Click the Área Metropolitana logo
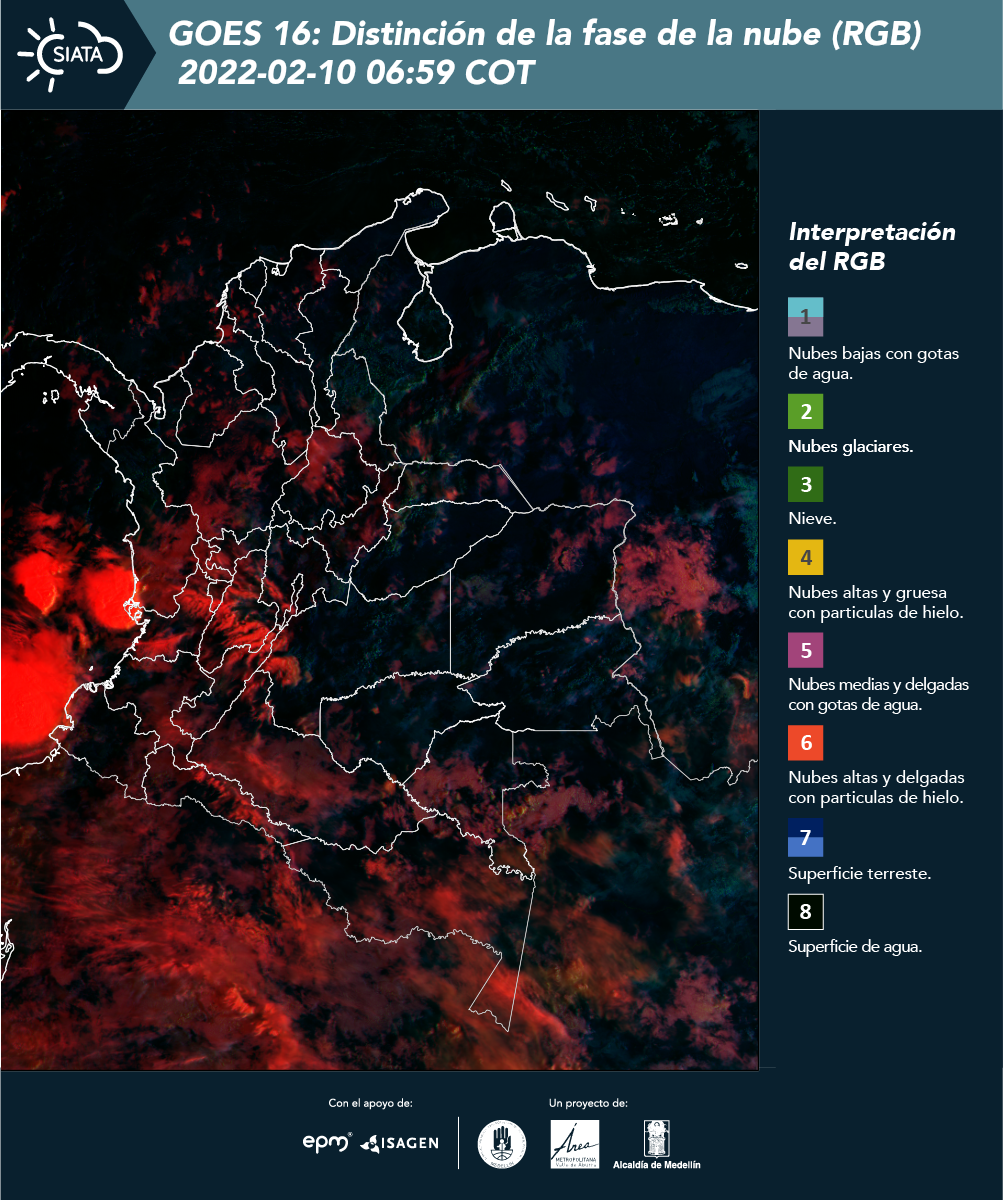This screenshot has height=1200, width=1003. 575,1143
